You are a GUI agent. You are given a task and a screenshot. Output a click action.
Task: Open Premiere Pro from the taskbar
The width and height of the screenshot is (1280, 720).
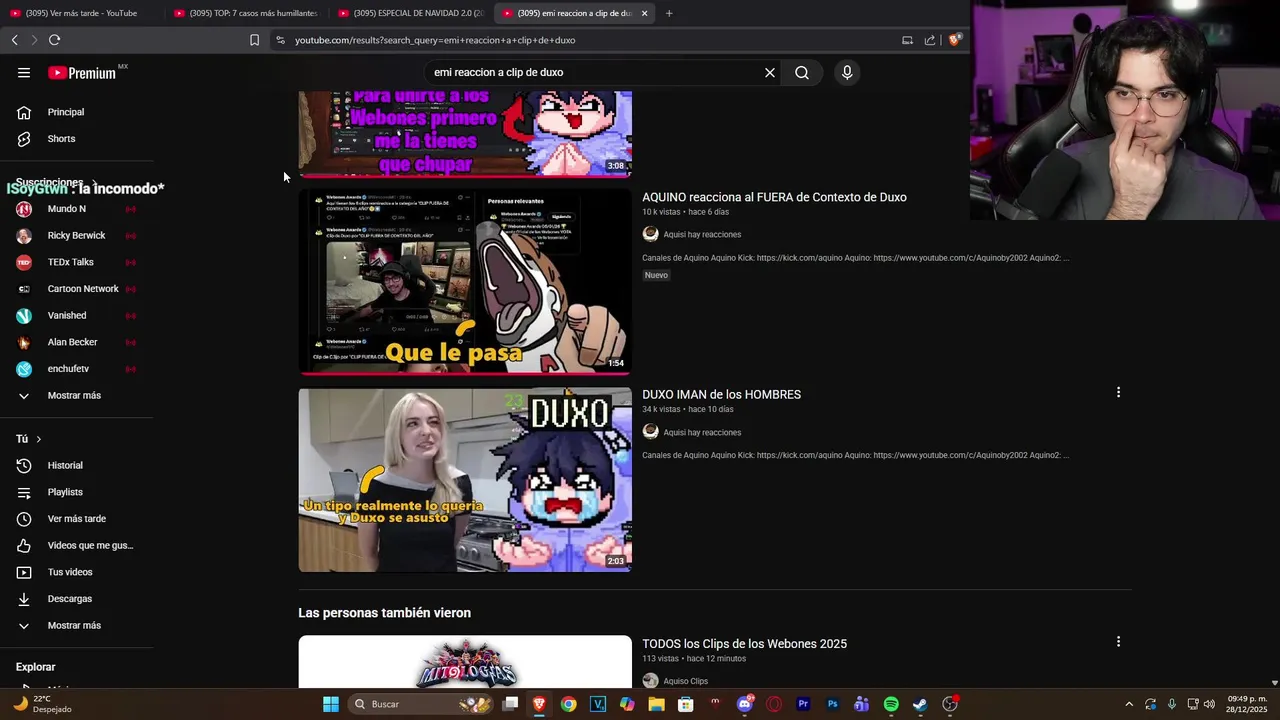pos(803,704)
